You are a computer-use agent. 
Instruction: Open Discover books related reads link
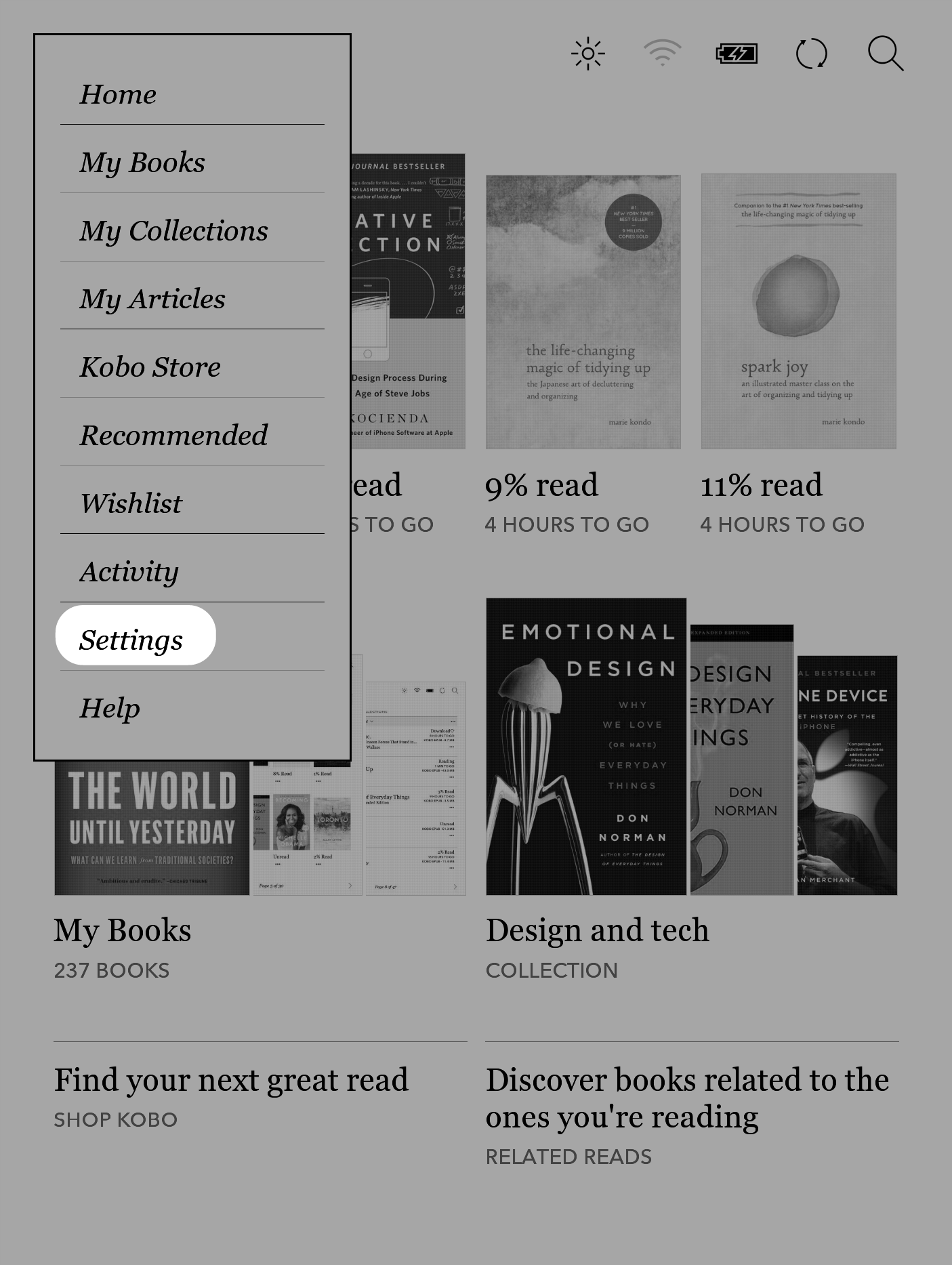click(x=687, y=1098)
